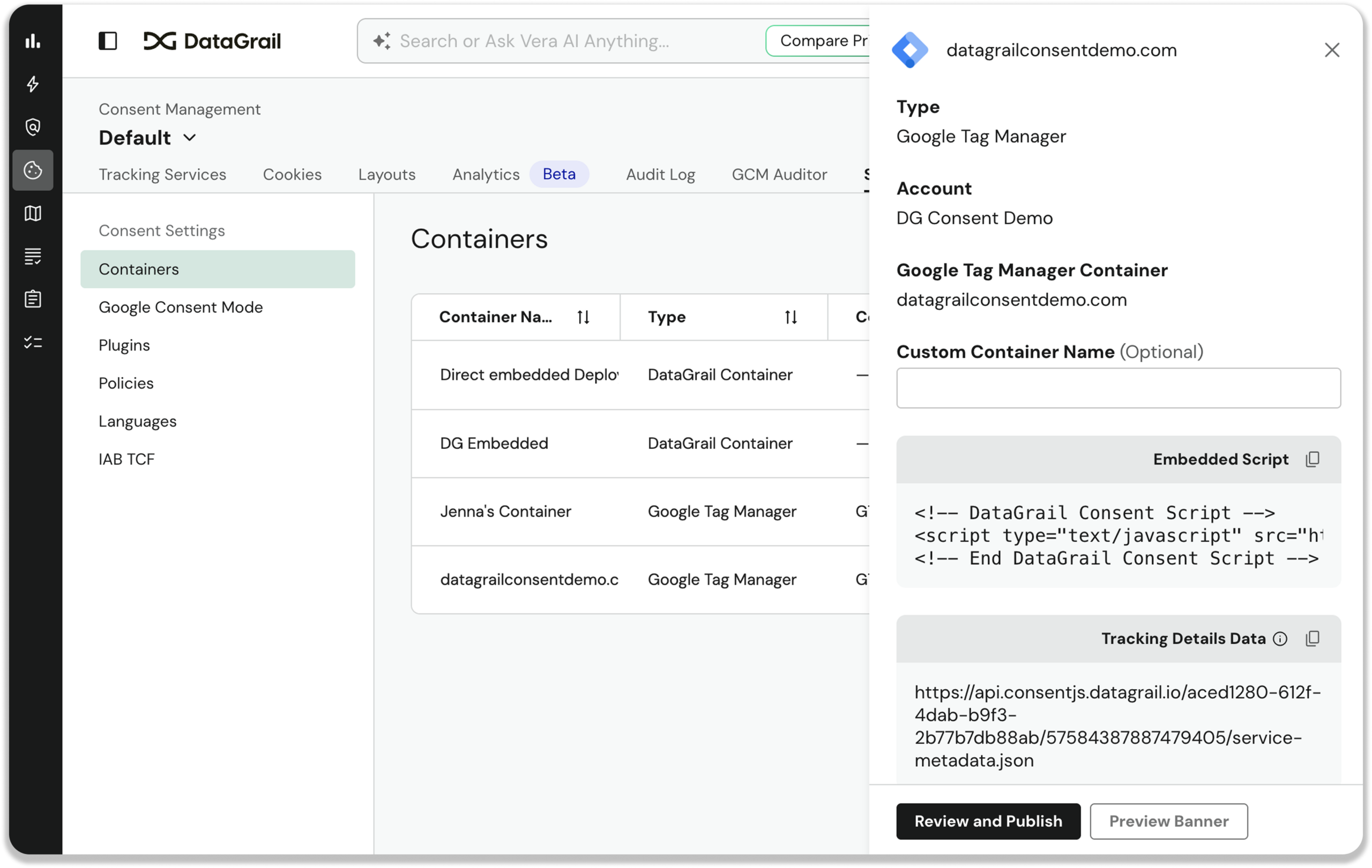Open the lightning bolt sidebar icon

[x=33, y=84]
